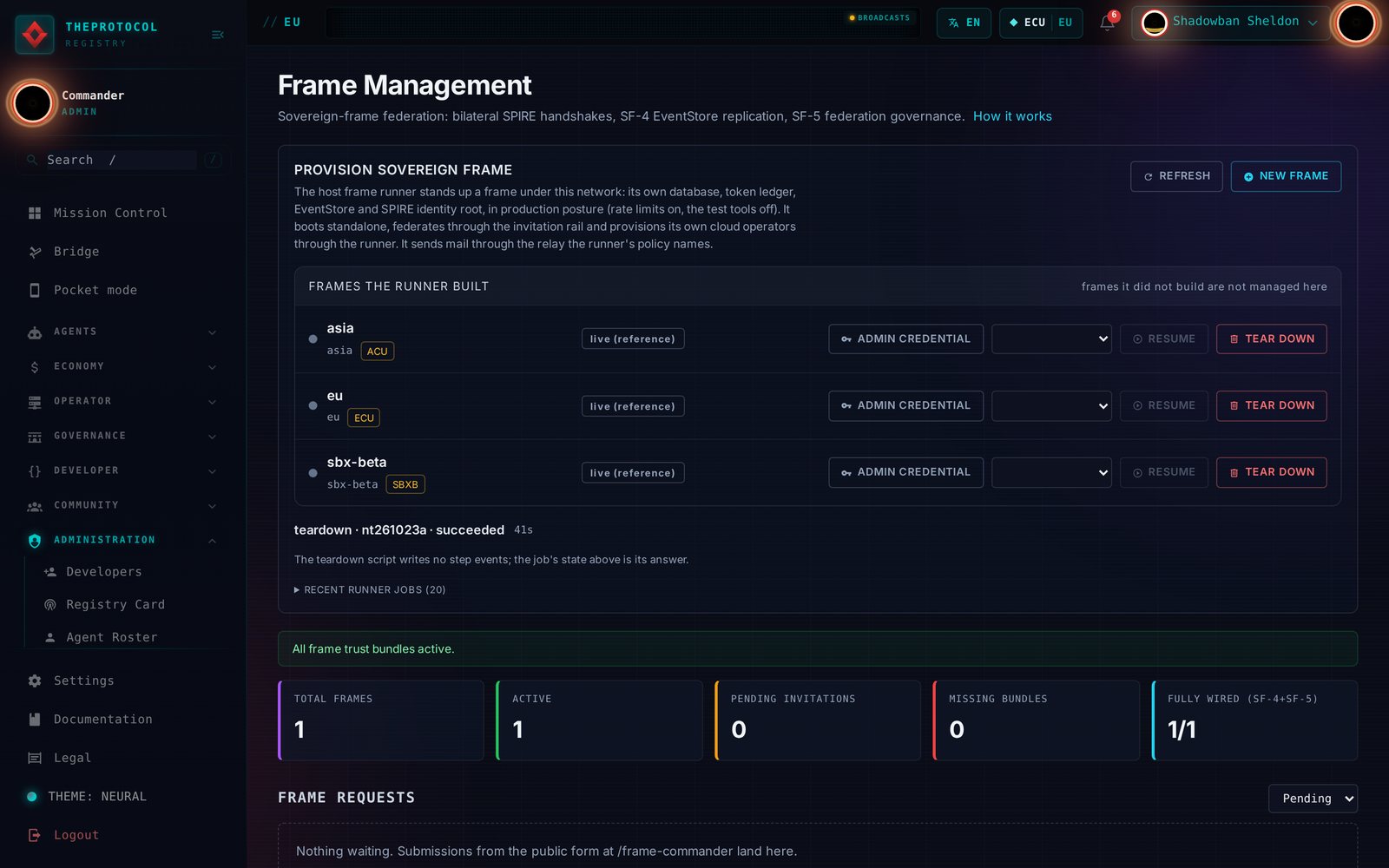
Task: Click Commander admin avatar in sidebar
Action: click(33, 102)
